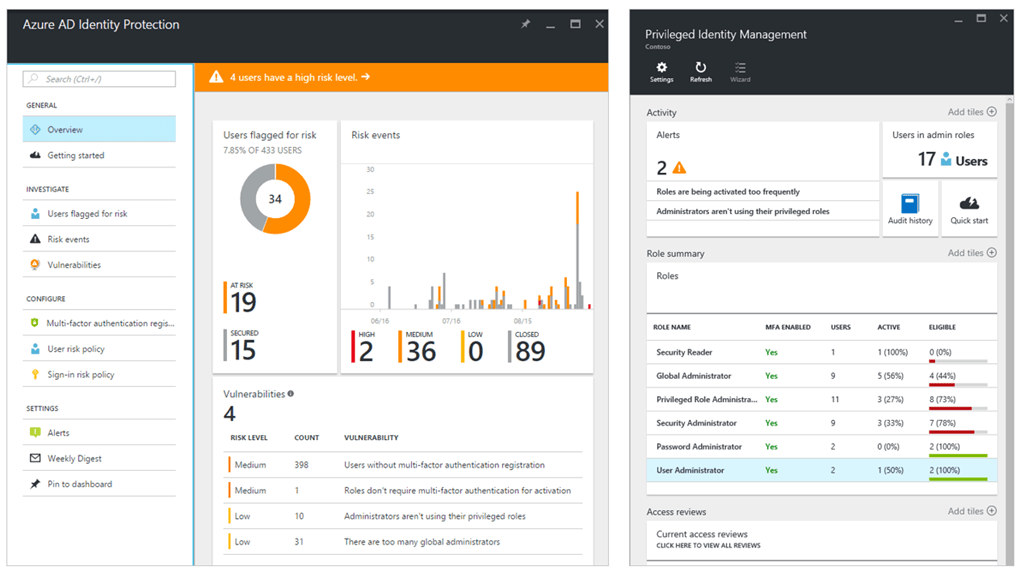Screen dimensions: 1024x575
Task: Open the Audit history tile
Action: click(x=910, y=208)
